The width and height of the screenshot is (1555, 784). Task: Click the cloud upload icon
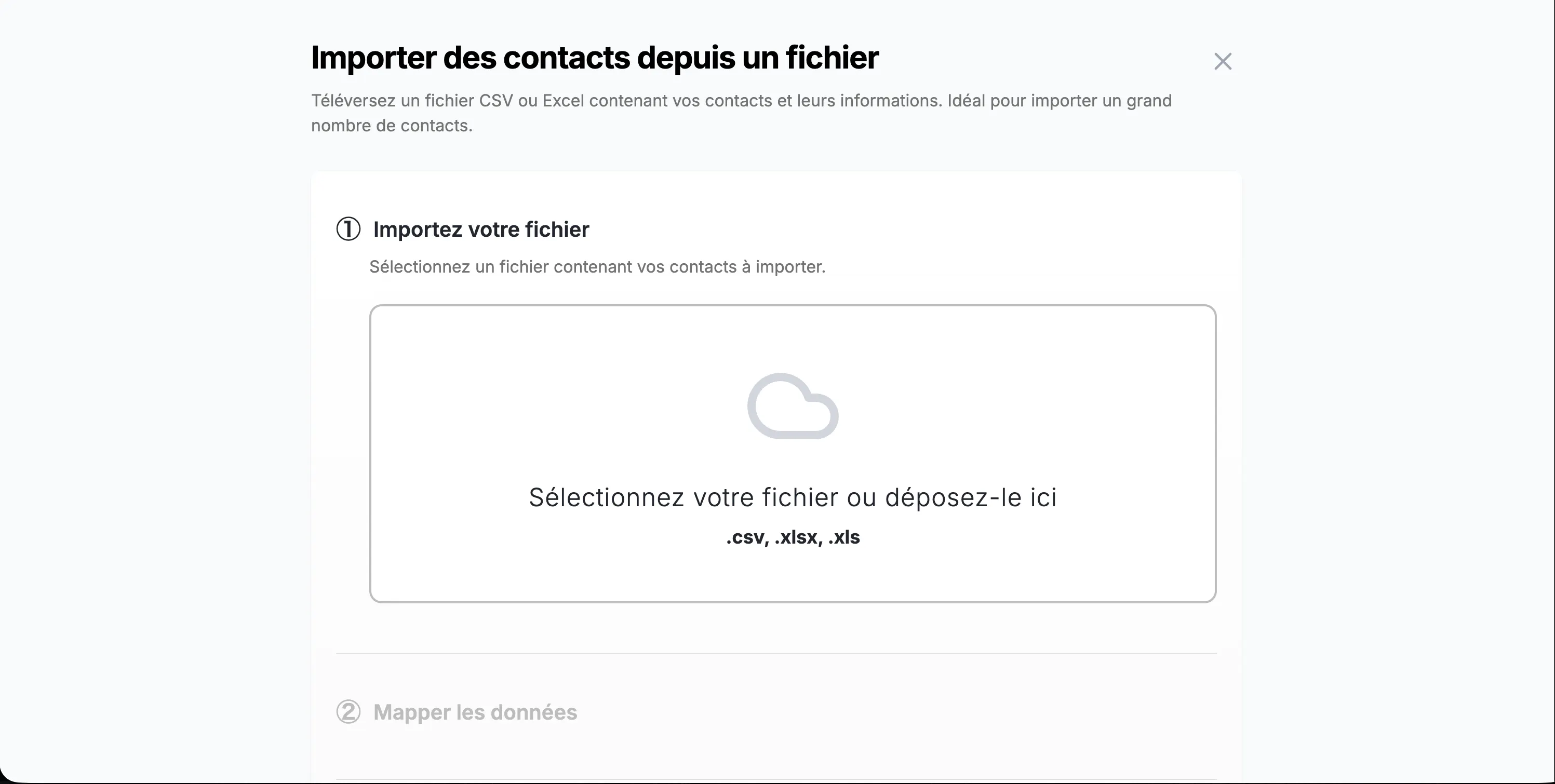pyautogui.click(x=793, y=406)
